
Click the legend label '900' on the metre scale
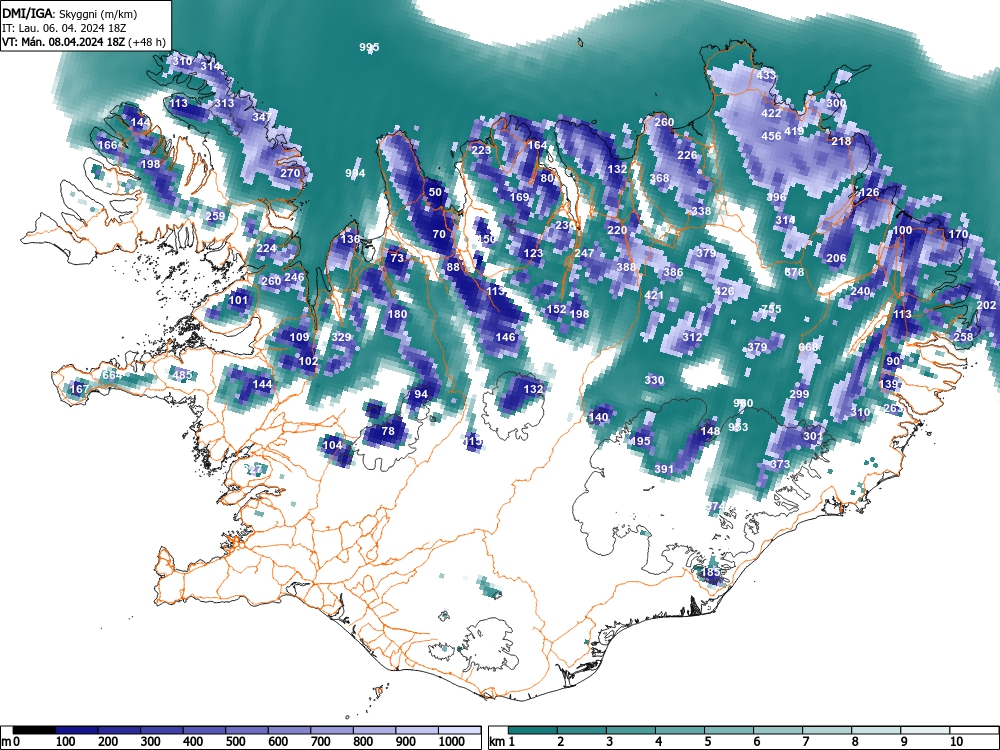(x=406, y=742)
